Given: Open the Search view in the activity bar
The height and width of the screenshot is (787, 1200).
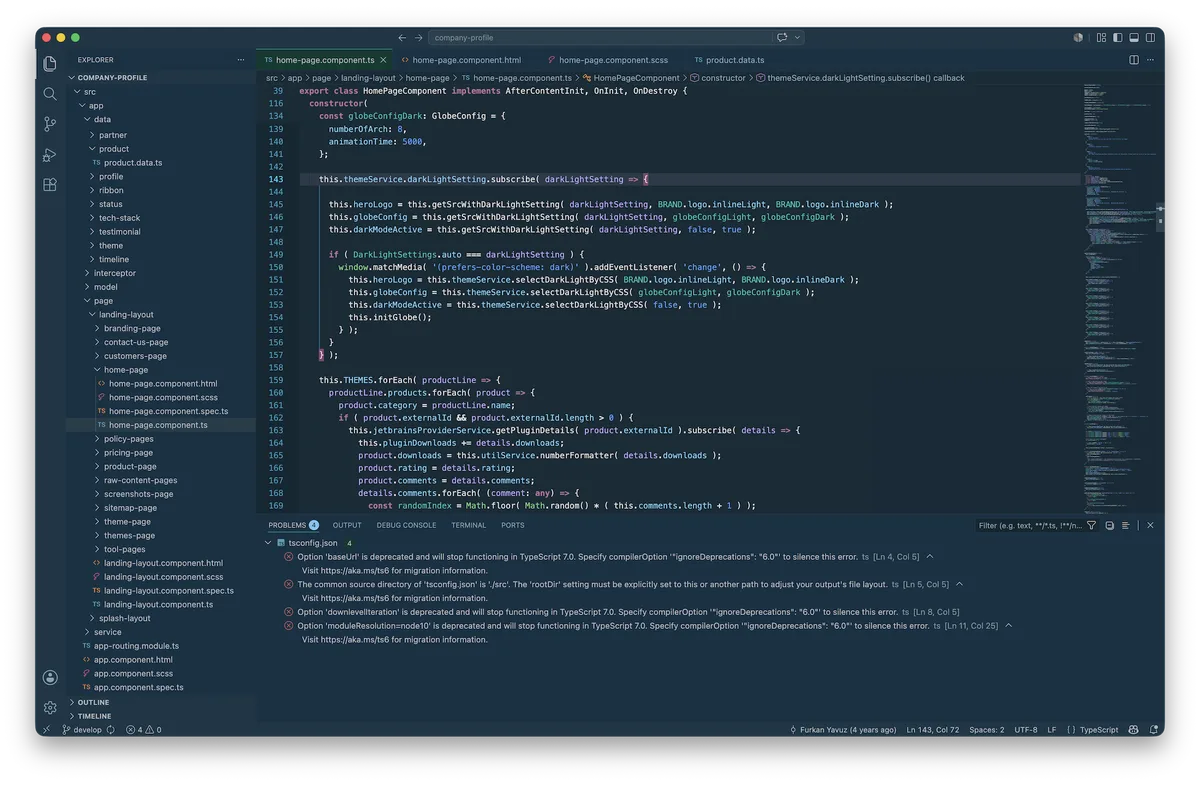Looking at the screenshot, I should 50,94.
